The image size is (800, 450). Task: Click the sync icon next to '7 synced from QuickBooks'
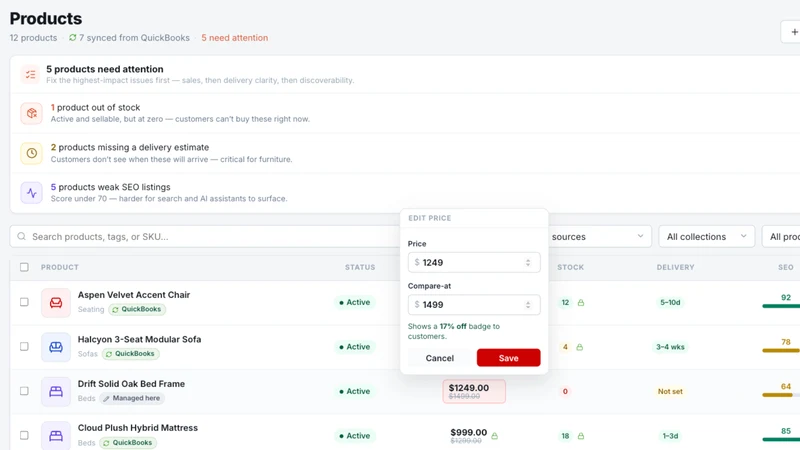(x=72, y=38)
